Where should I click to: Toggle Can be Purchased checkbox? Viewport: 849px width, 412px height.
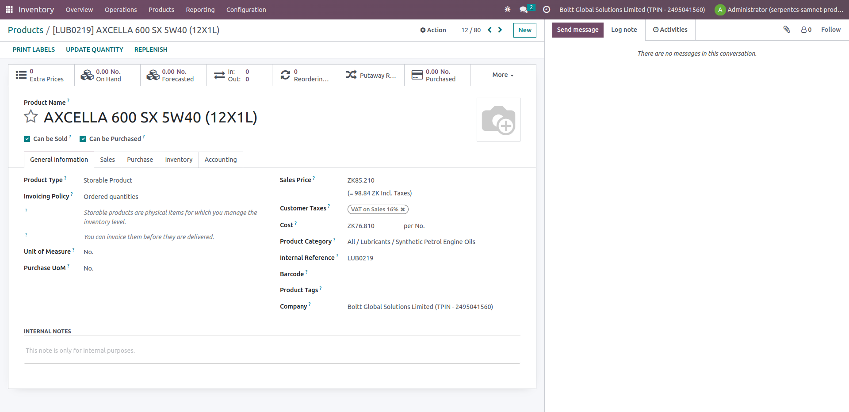83,139
